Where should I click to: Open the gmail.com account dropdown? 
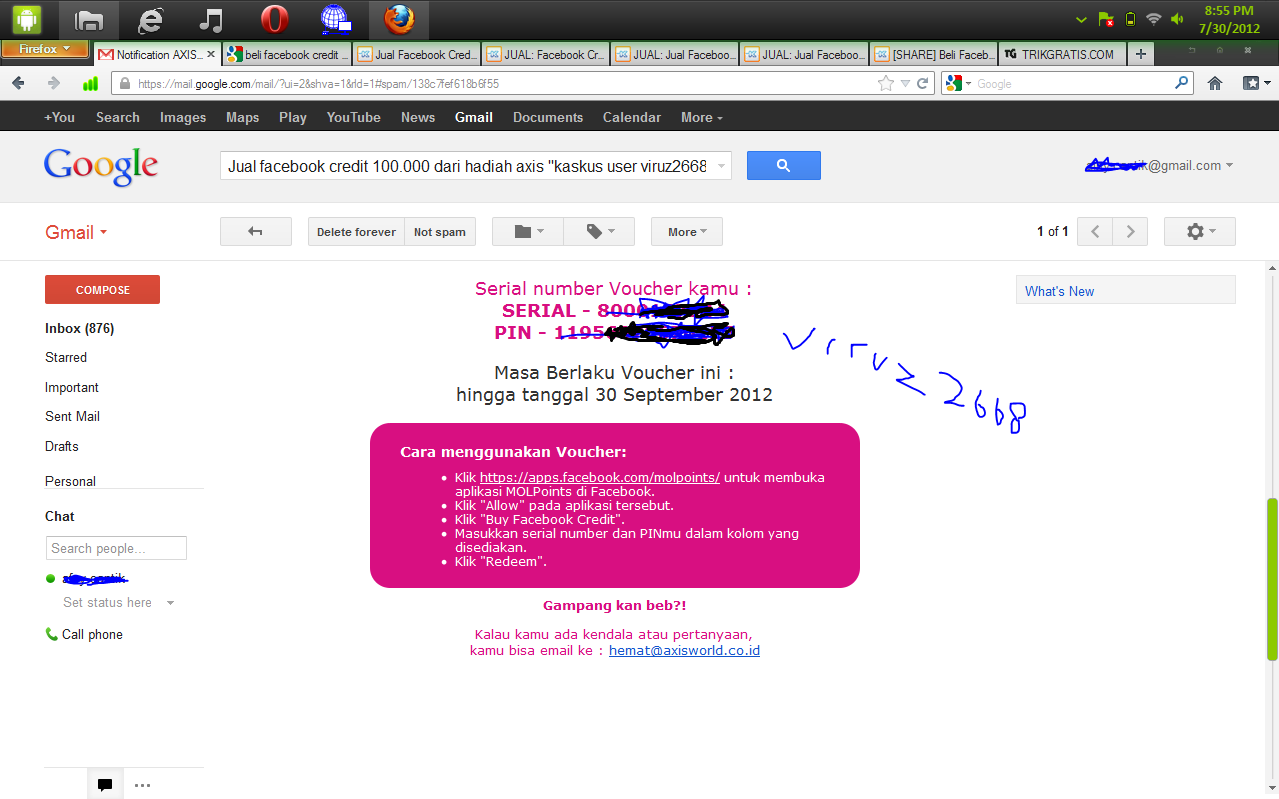coord(1160,166)
